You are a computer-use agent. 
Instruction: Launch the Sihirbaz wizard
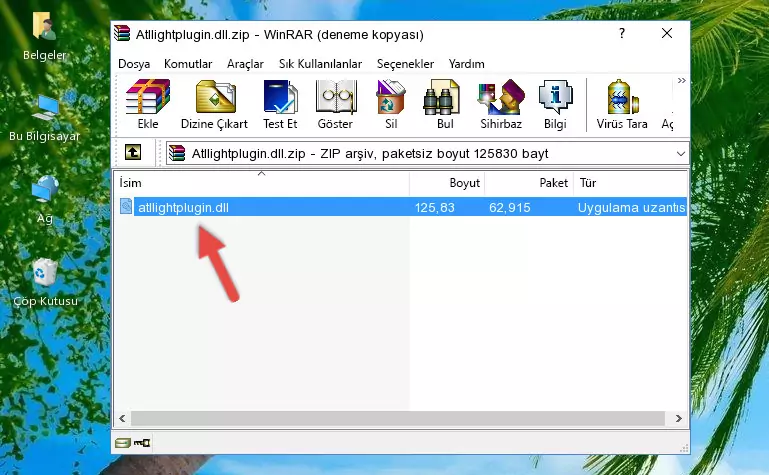pyautogui.click(x=501, y=104)
